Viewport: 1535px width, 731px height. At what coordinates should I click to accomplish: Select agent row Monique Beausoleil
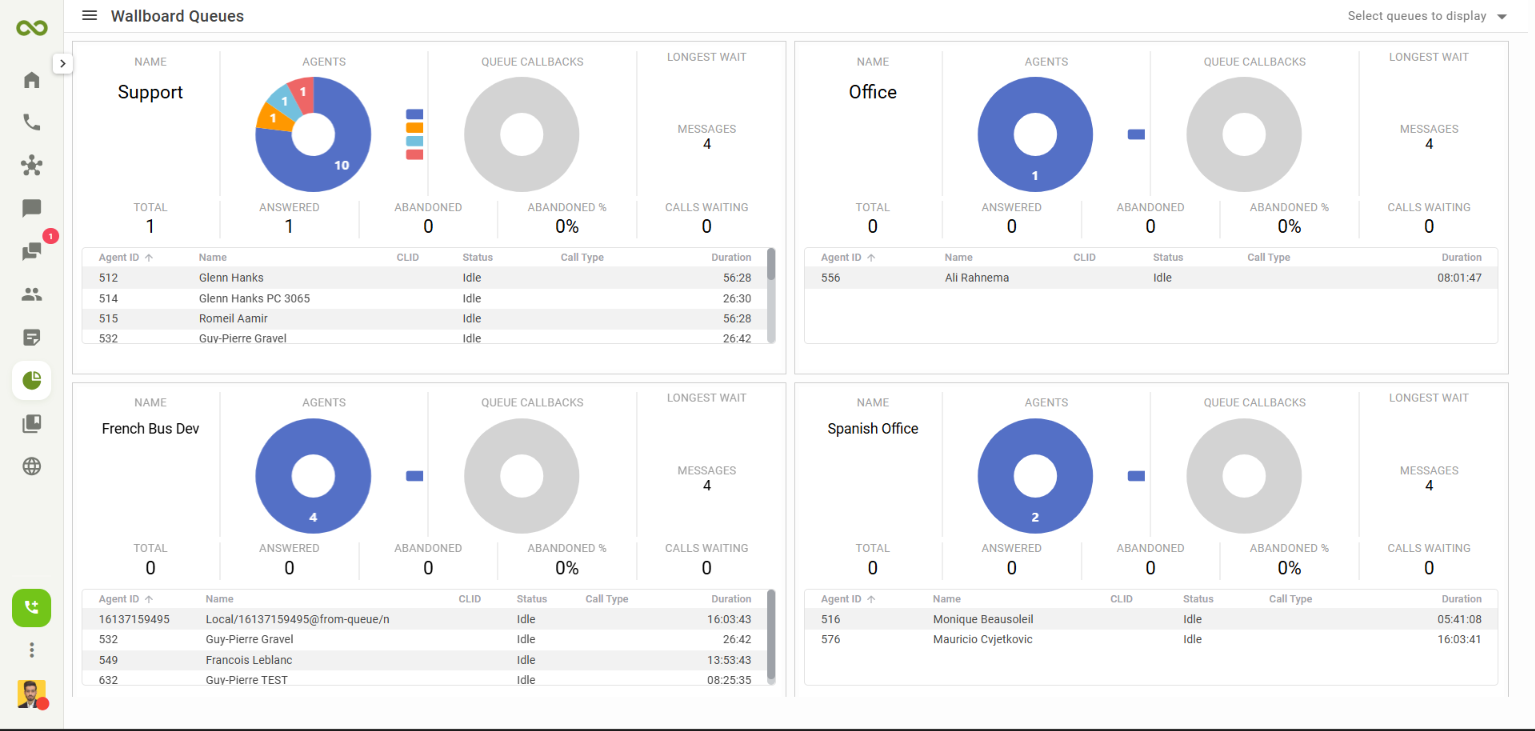1150,619
